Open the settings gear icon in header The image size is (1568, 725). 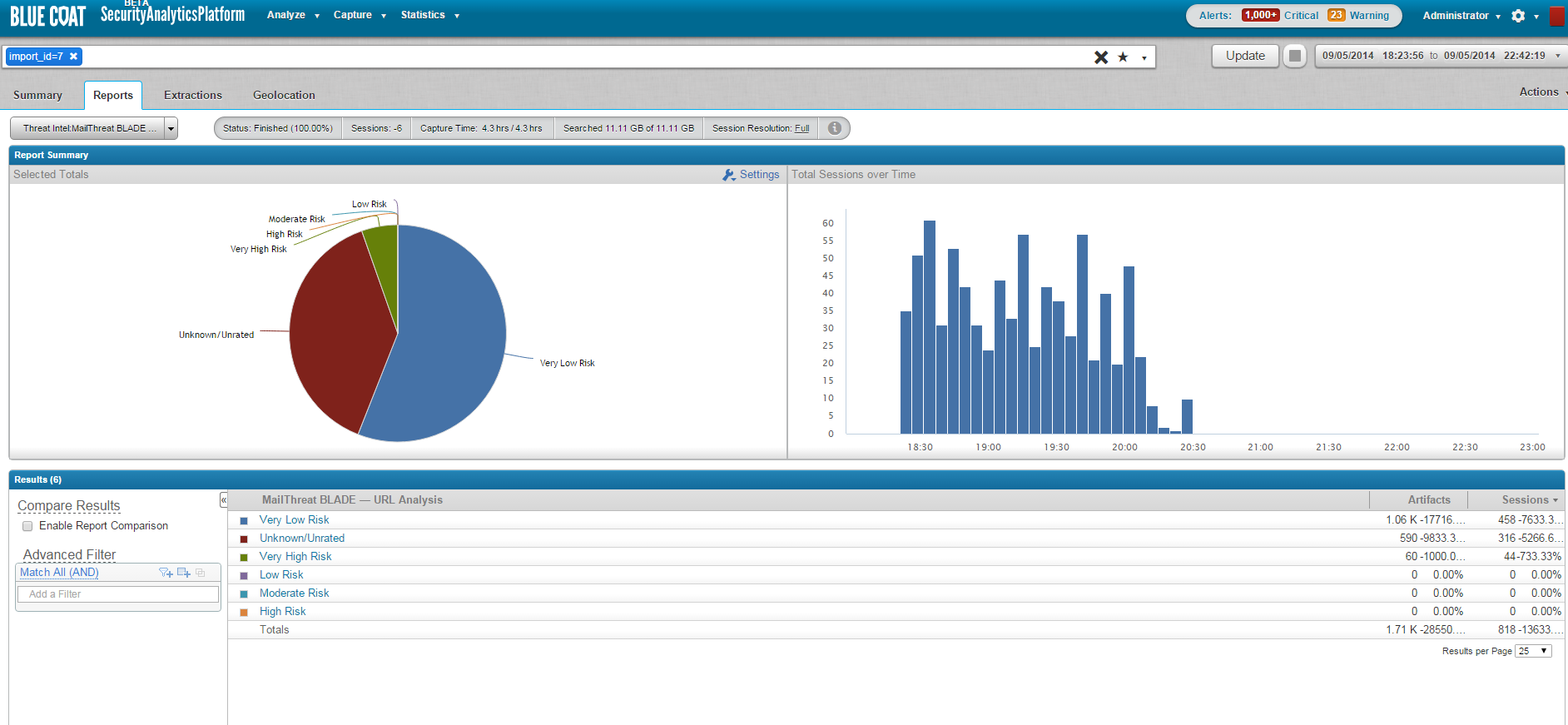tap(1518, 16)
